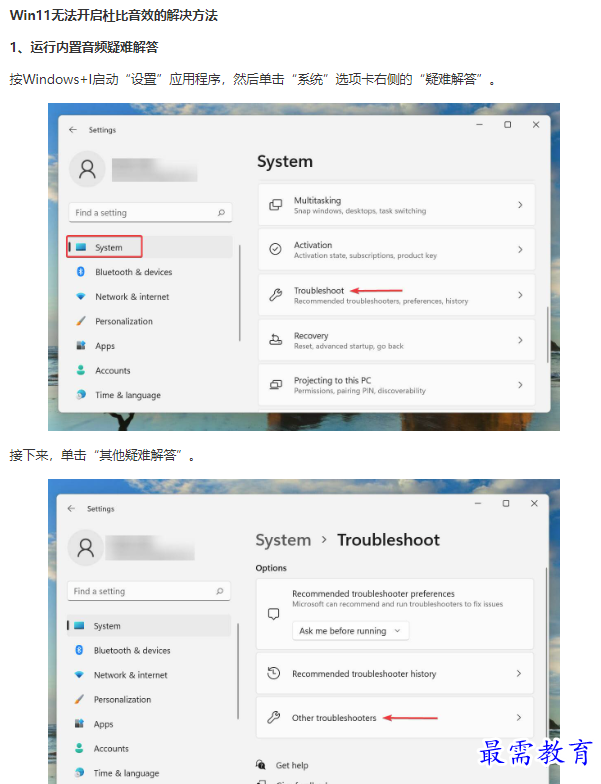Image resolution: width=601 pixels, height=784 pixels.
Task: Click Bluetooth icon in Troubleshoot window sidebar
Action: [x=79, y=650]
